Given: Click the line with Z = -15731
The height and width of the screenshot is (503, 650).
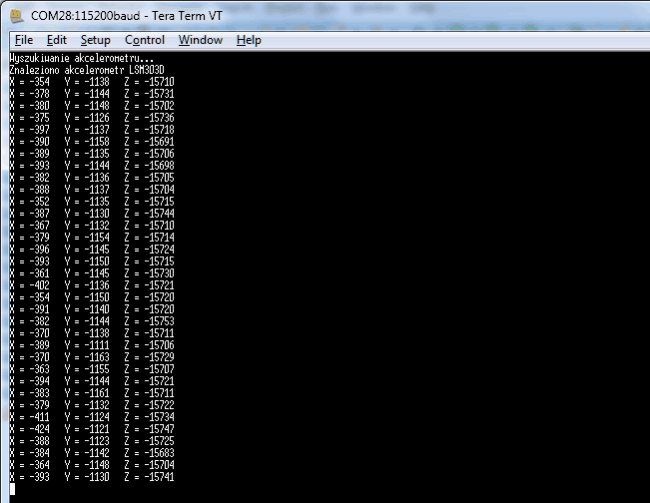Looking at the screenshot, I should pyautogui.click(x=92, y=94).
